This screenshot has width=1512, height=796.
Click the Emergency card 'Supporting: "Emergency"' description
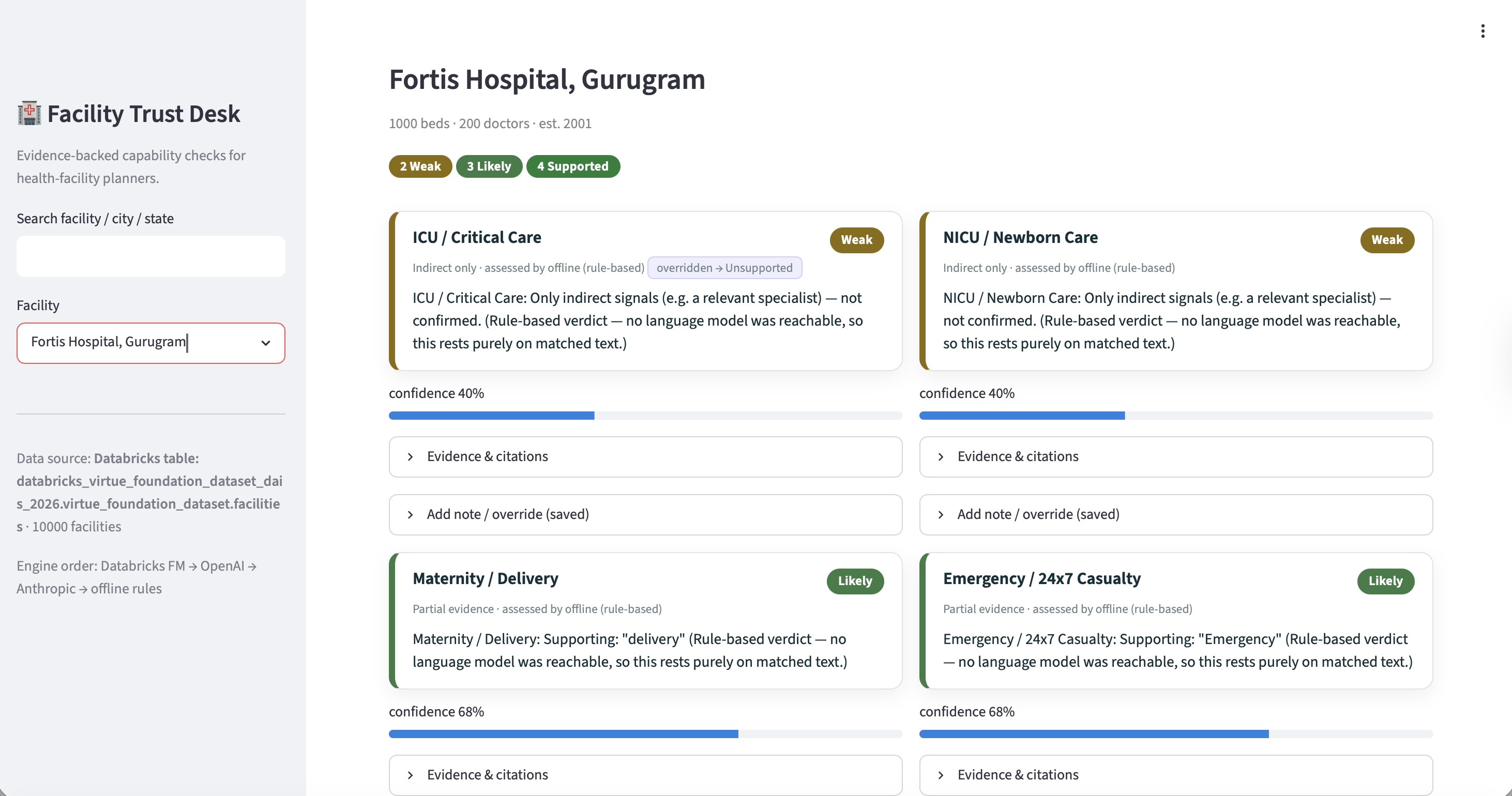[1178, 651]
